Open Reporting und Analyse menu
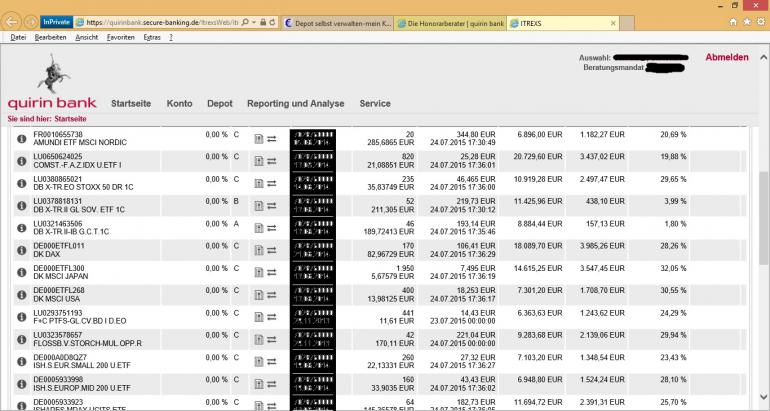 [296, 104]
